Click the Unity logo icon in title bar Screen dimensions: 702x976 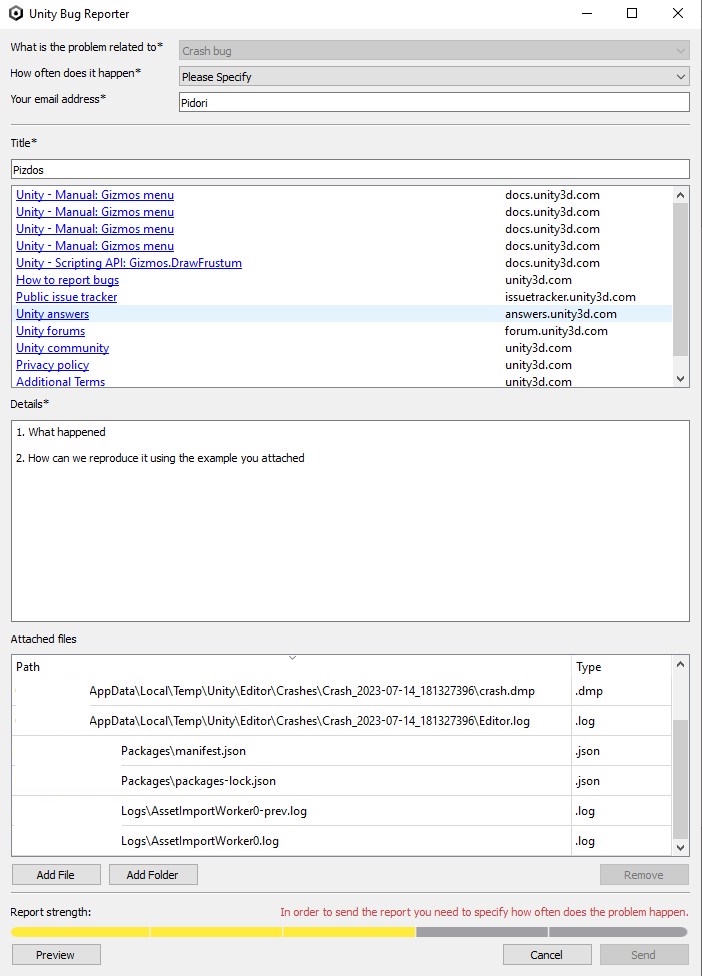coord(16,13)
